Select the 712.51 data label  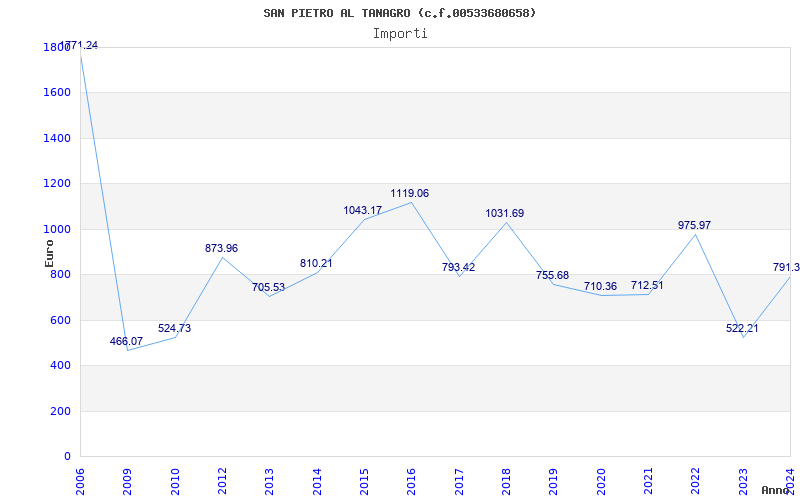tap(647, 285)
